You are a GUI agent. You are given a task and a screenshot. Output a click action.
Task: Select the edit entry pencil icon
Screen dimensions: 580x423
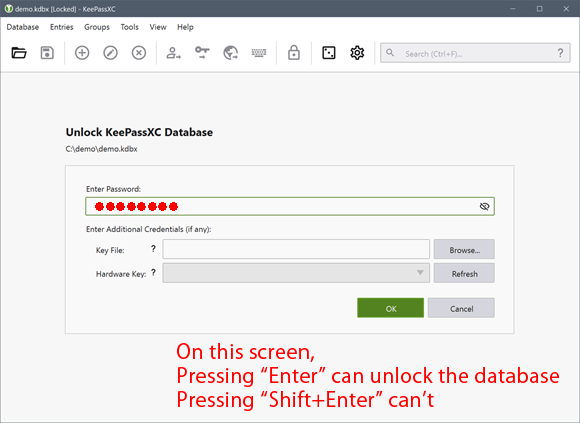click(x=110, y=53)
